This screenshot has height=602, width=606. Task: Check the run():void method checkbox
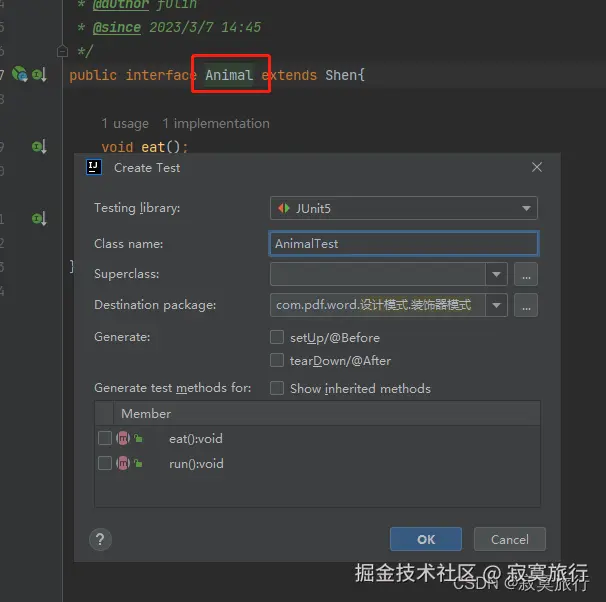(x=105, y=463)
